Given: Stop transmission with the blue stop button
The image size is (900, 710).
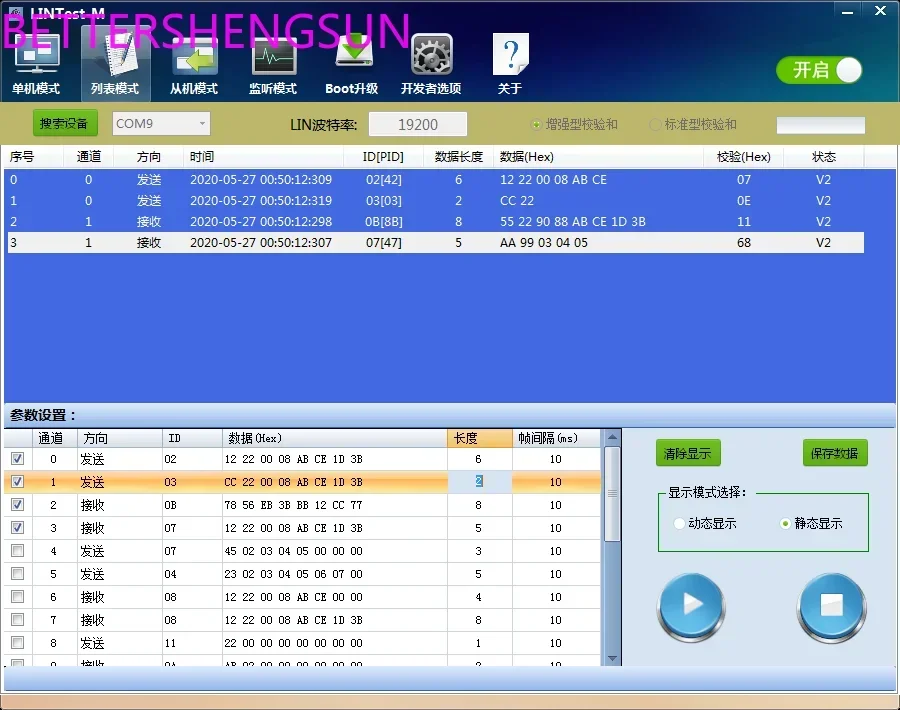Looking at the screenshot, I should (831, 606).
